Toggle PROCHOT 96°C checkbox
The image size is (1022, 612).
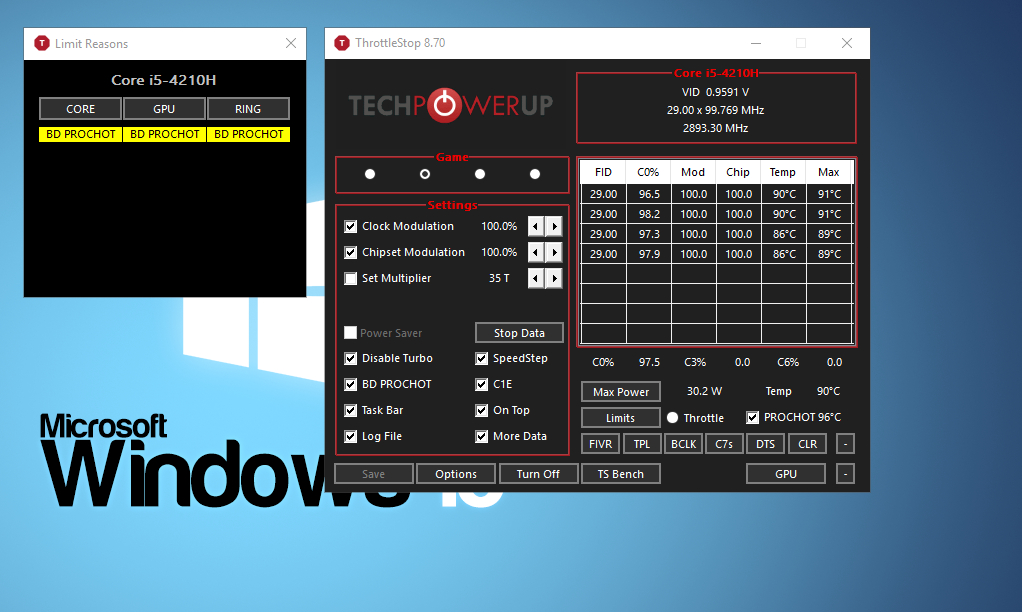753,417
